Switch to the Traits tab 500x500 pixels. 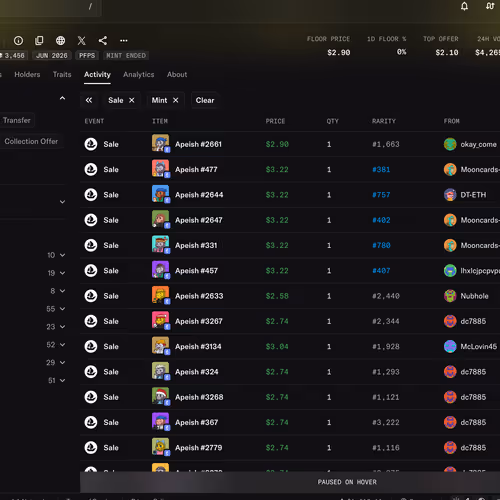click(x=62, y=74)
